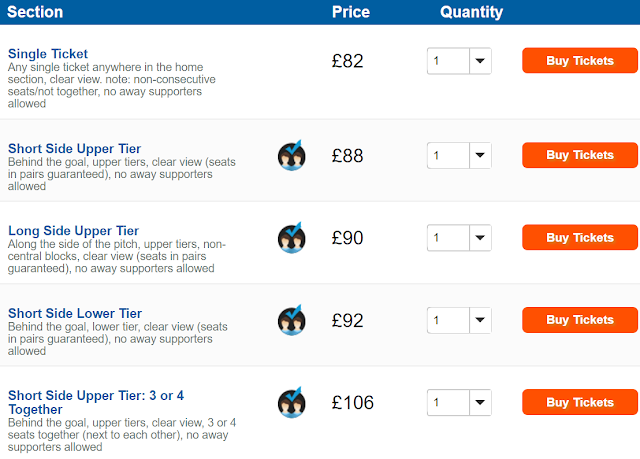
Task: Expand quantity selector for Short Side Lower Tier
Action: click(459, 320)
